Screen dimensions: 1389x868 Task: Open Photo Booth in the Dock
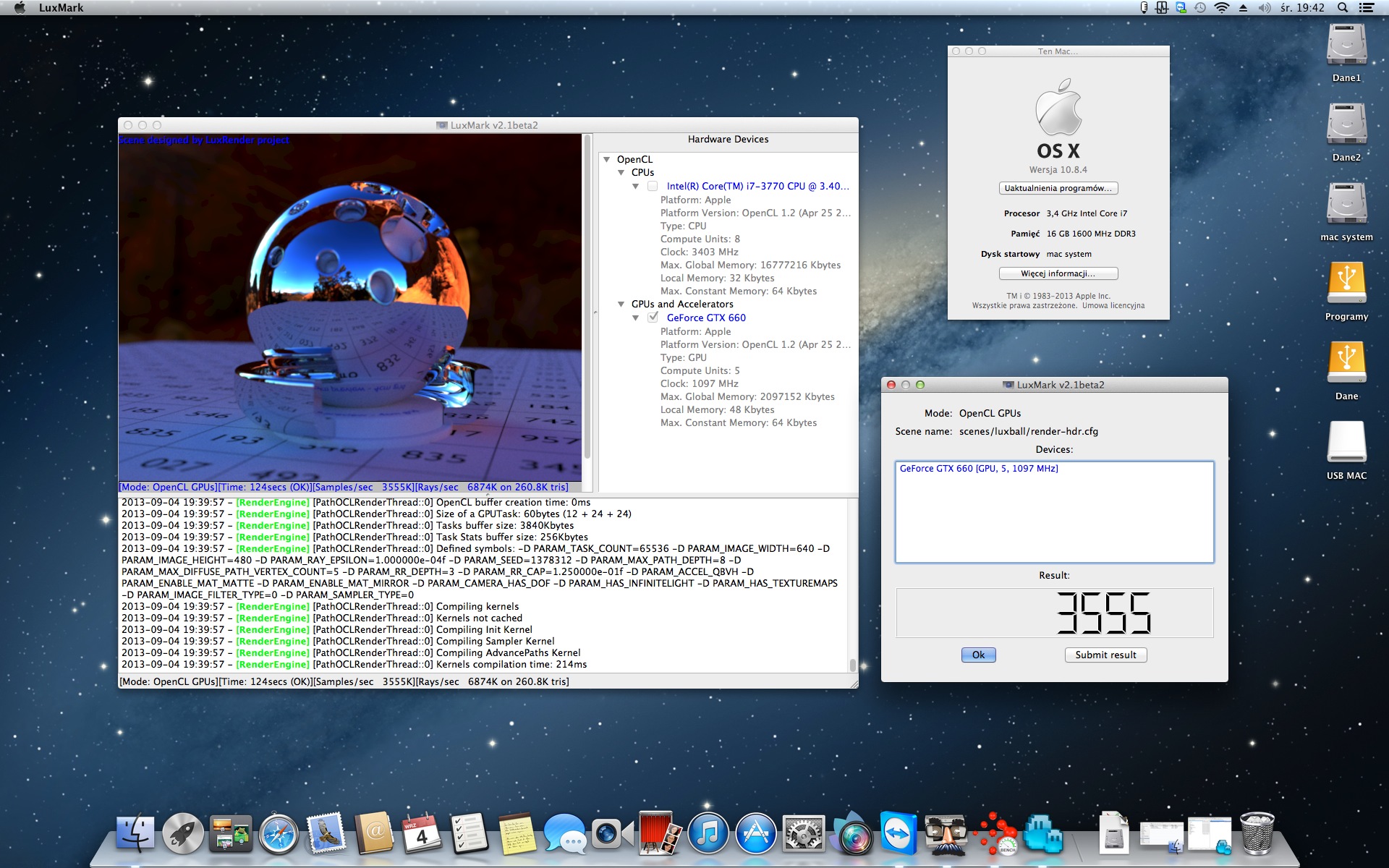point(660,833)
